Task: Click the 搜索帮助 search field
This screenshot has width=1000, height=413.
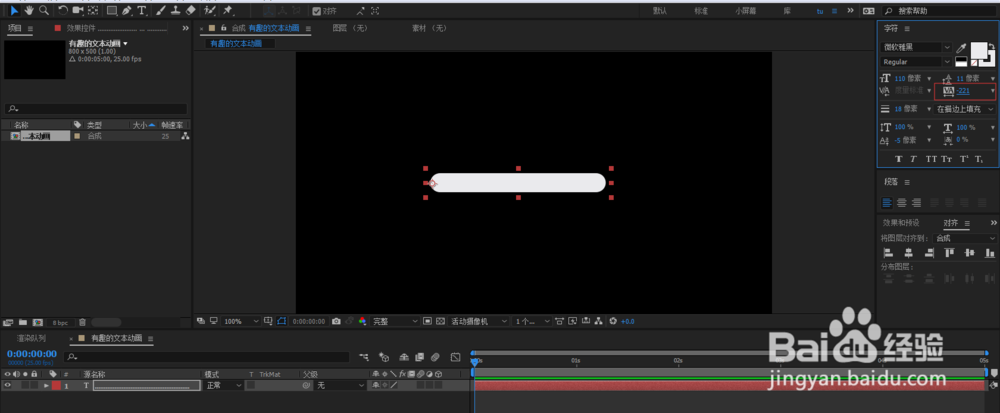Action: click(938, 11)
